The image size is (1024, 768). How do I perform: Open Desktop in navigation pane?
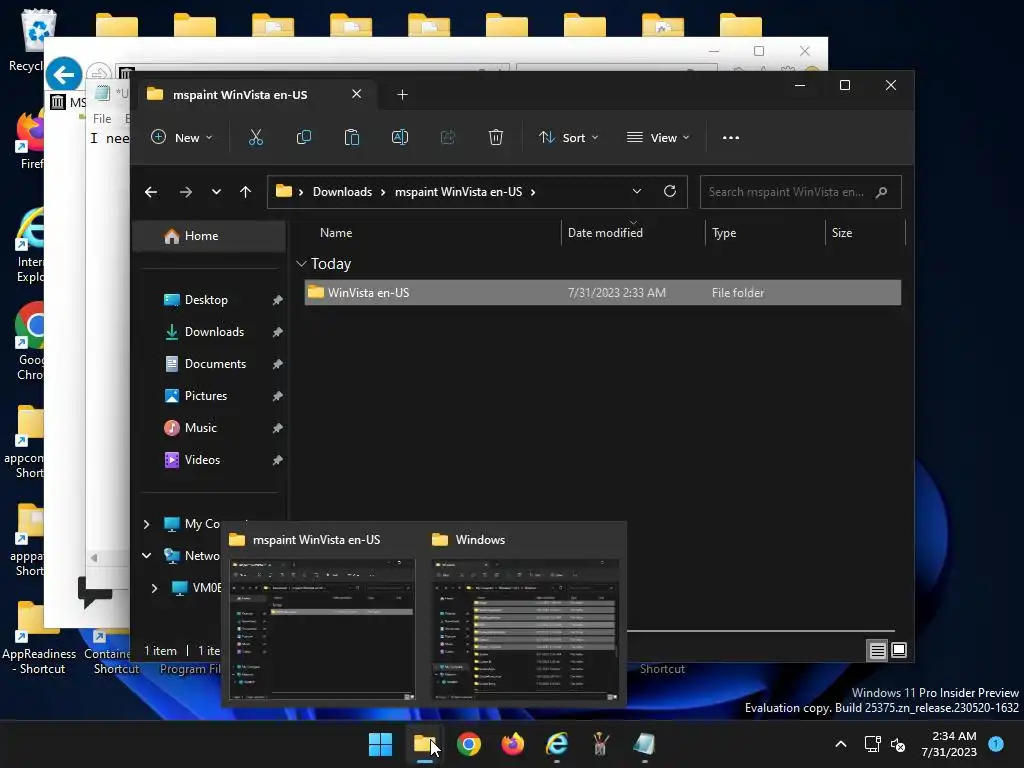[x=206, y=300]
